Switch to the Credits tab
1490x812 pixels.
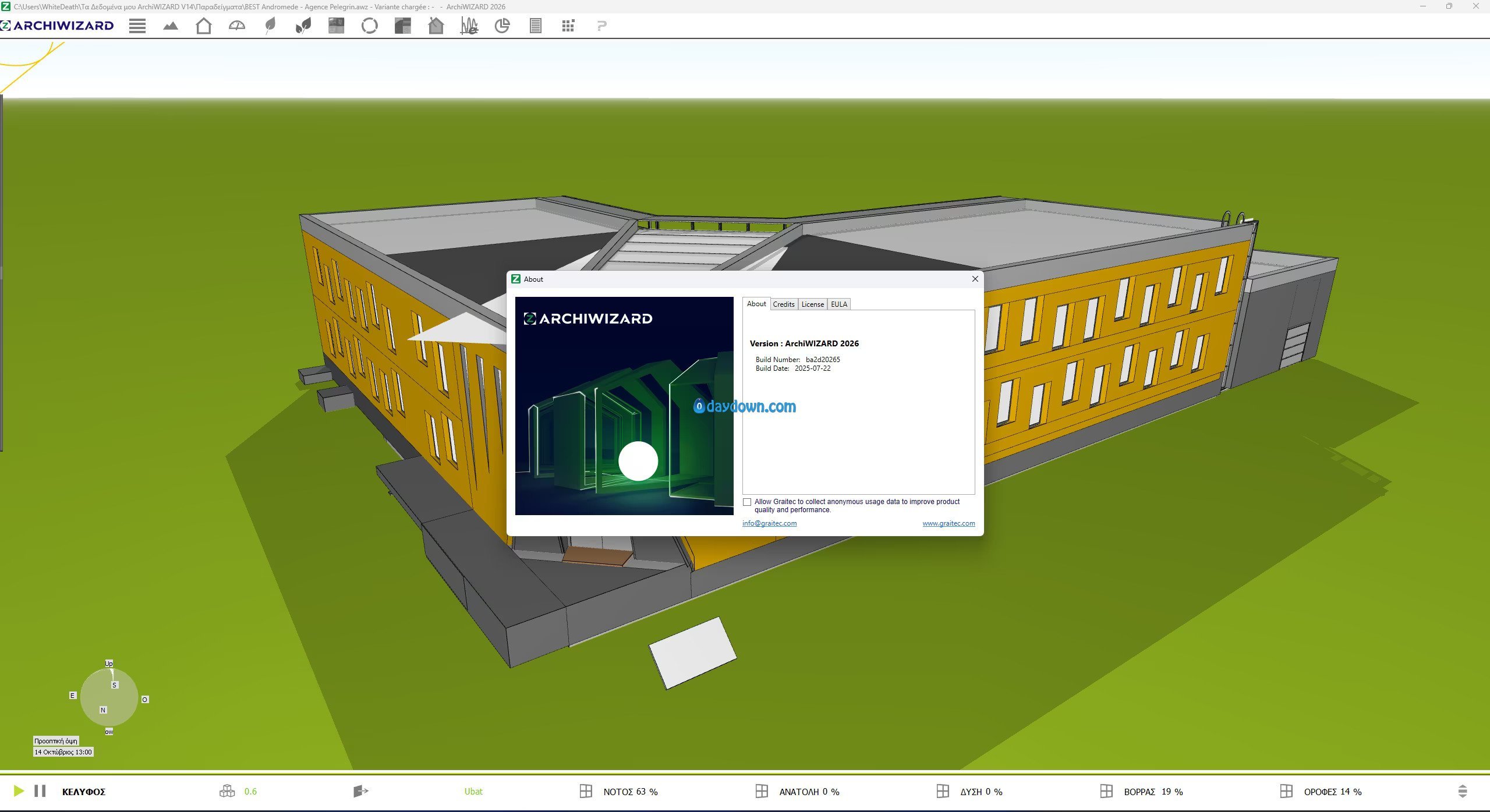click(784, 304)
